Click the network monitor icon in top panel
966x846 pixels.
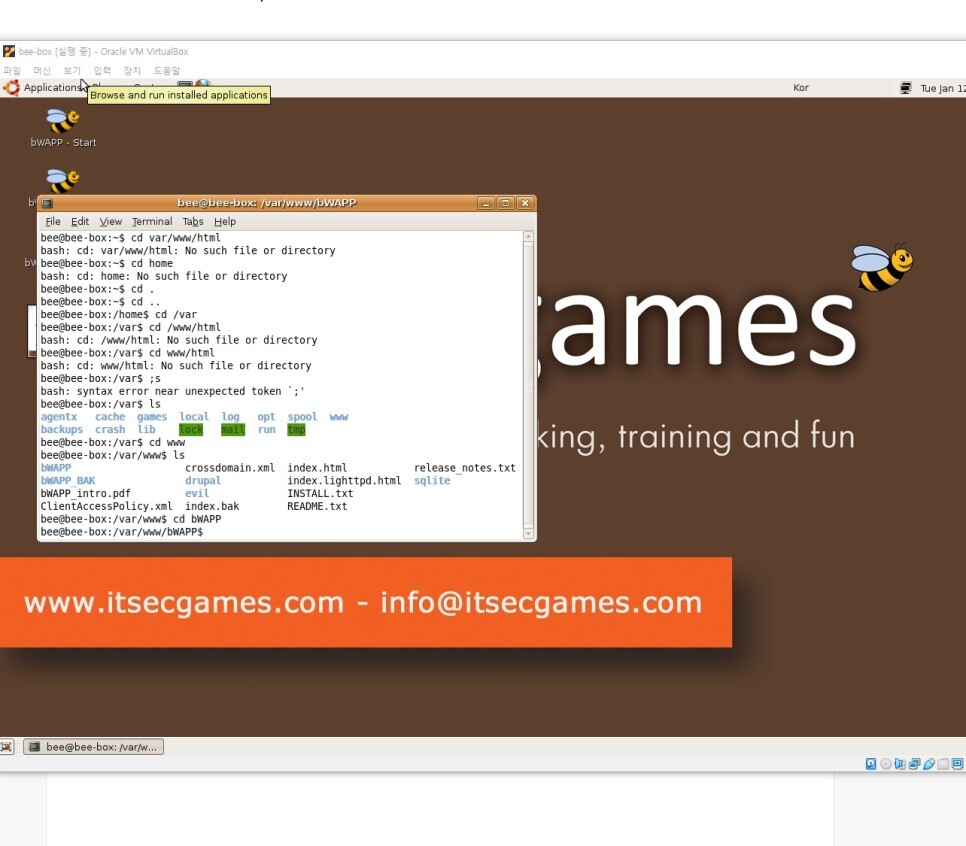tap(905, 88)
